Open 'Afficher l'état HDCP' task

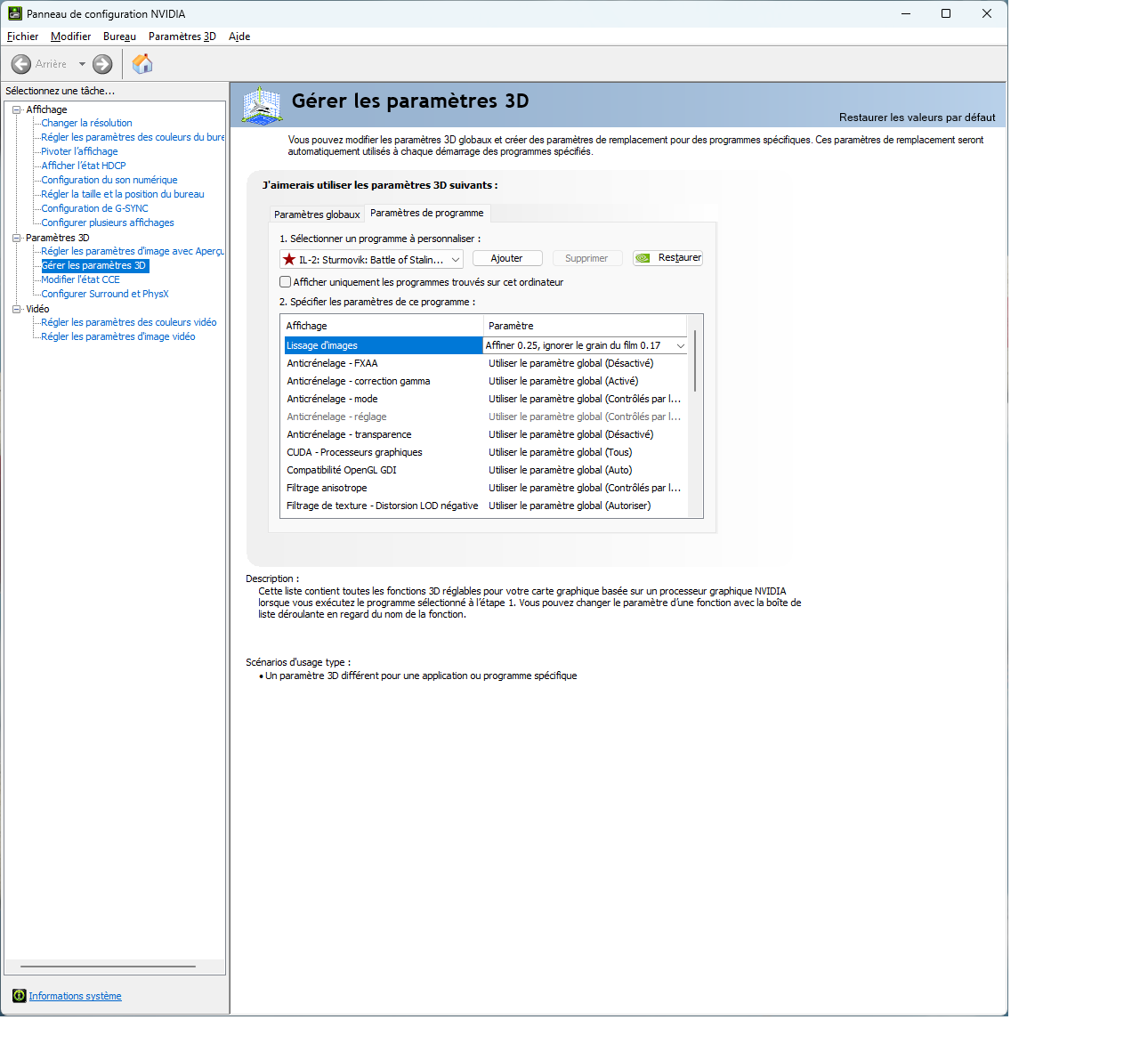(x=84, y=166)
